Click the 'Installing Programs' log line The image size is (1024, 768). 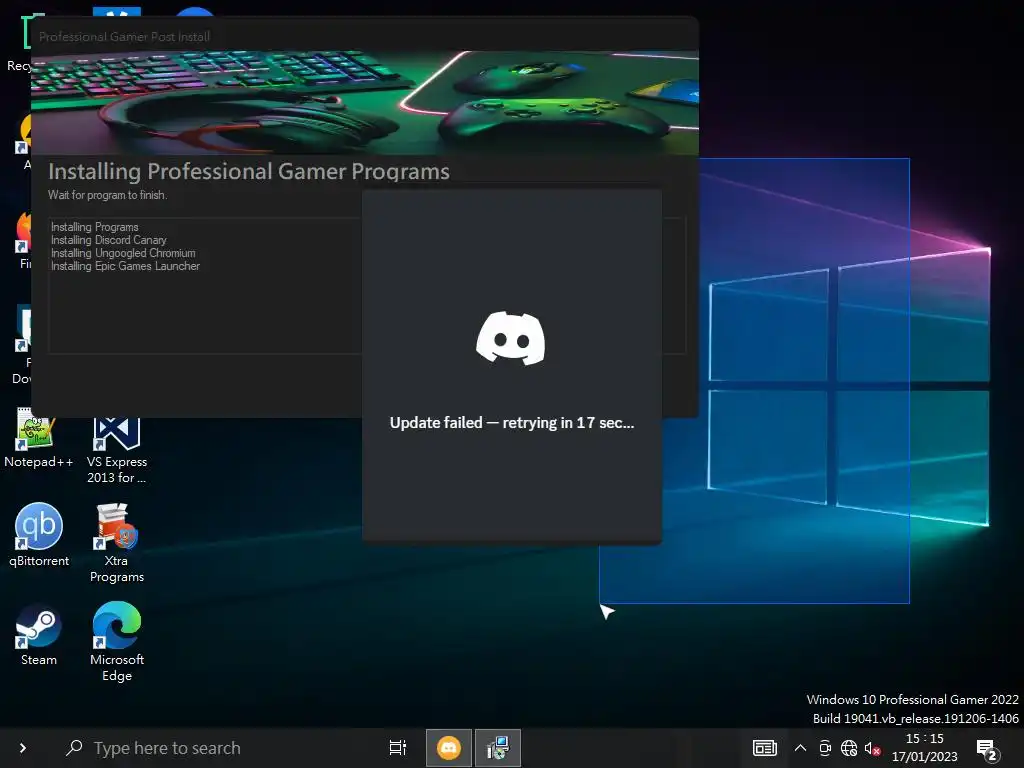(x=95, y=227)
